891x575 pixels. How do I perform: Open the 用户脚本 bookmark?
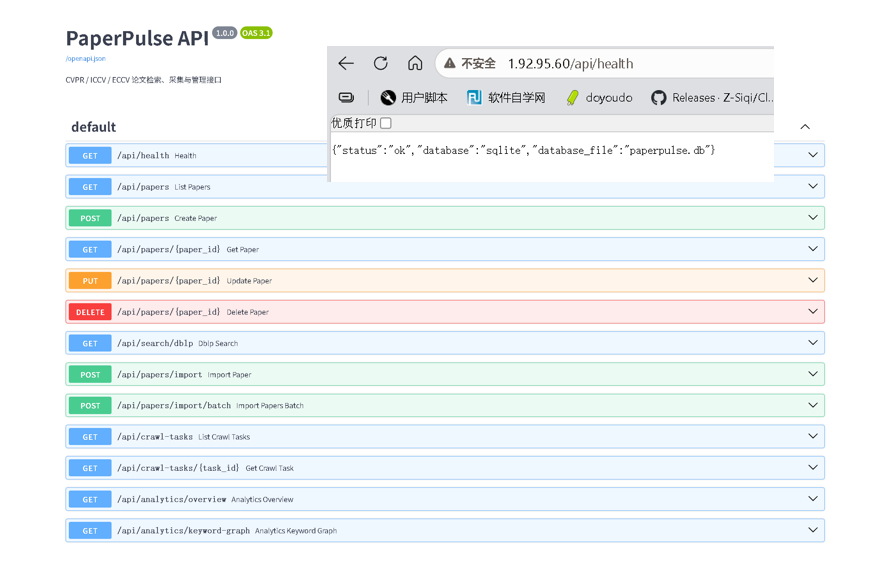[x=414, y=98]
